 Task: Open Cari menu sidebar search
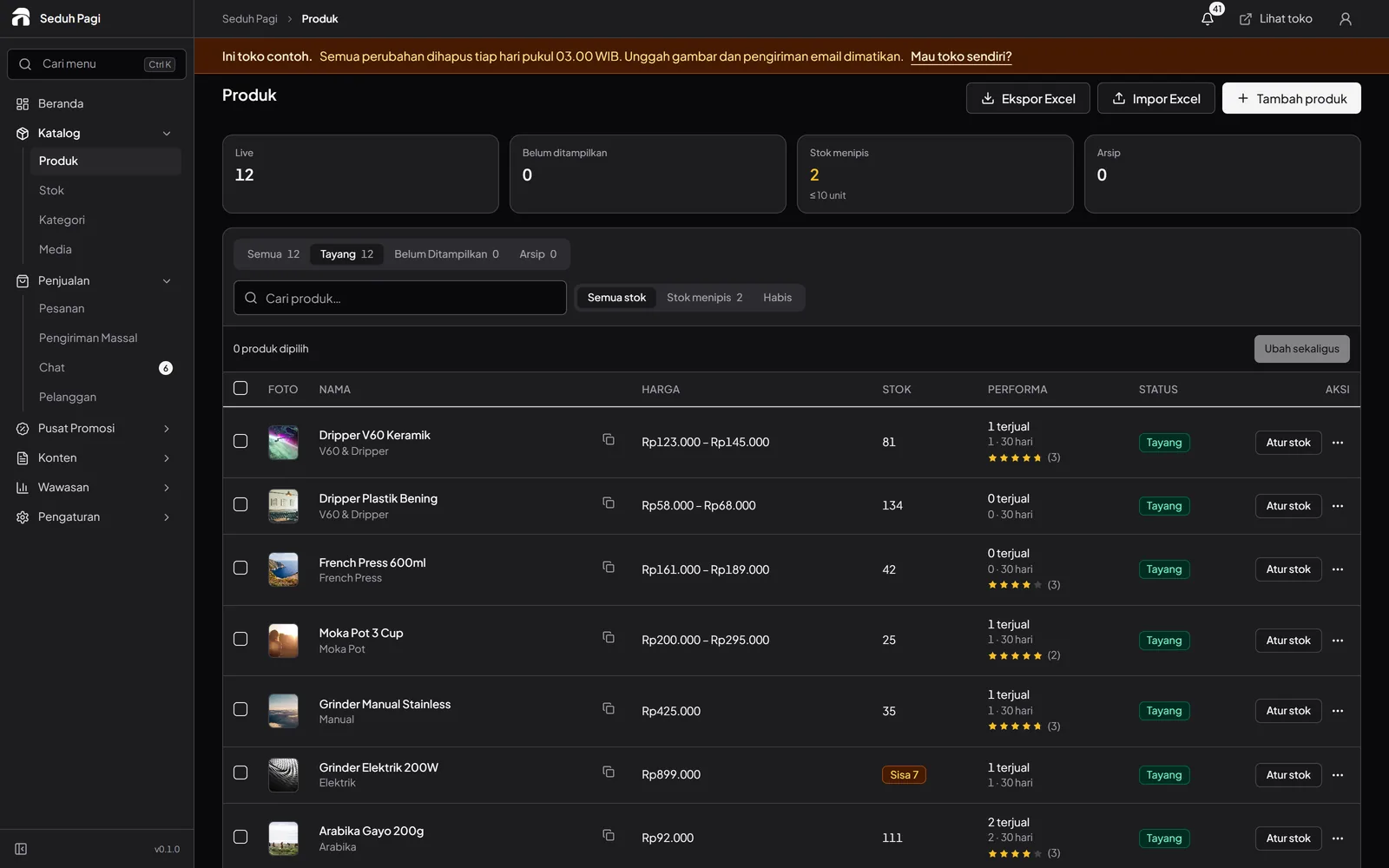tap(96, 64)
